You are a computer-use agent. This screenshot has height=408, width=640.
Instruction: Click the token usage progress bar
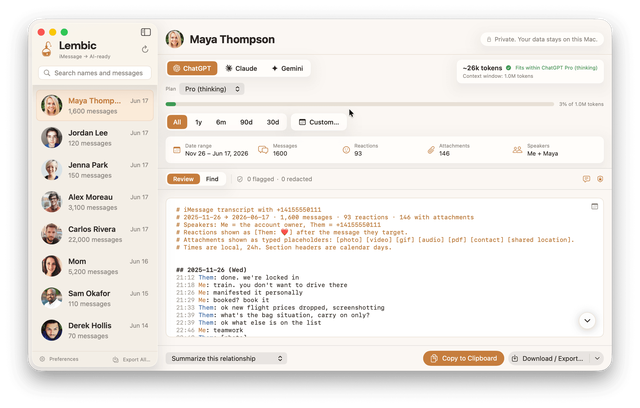360,104
